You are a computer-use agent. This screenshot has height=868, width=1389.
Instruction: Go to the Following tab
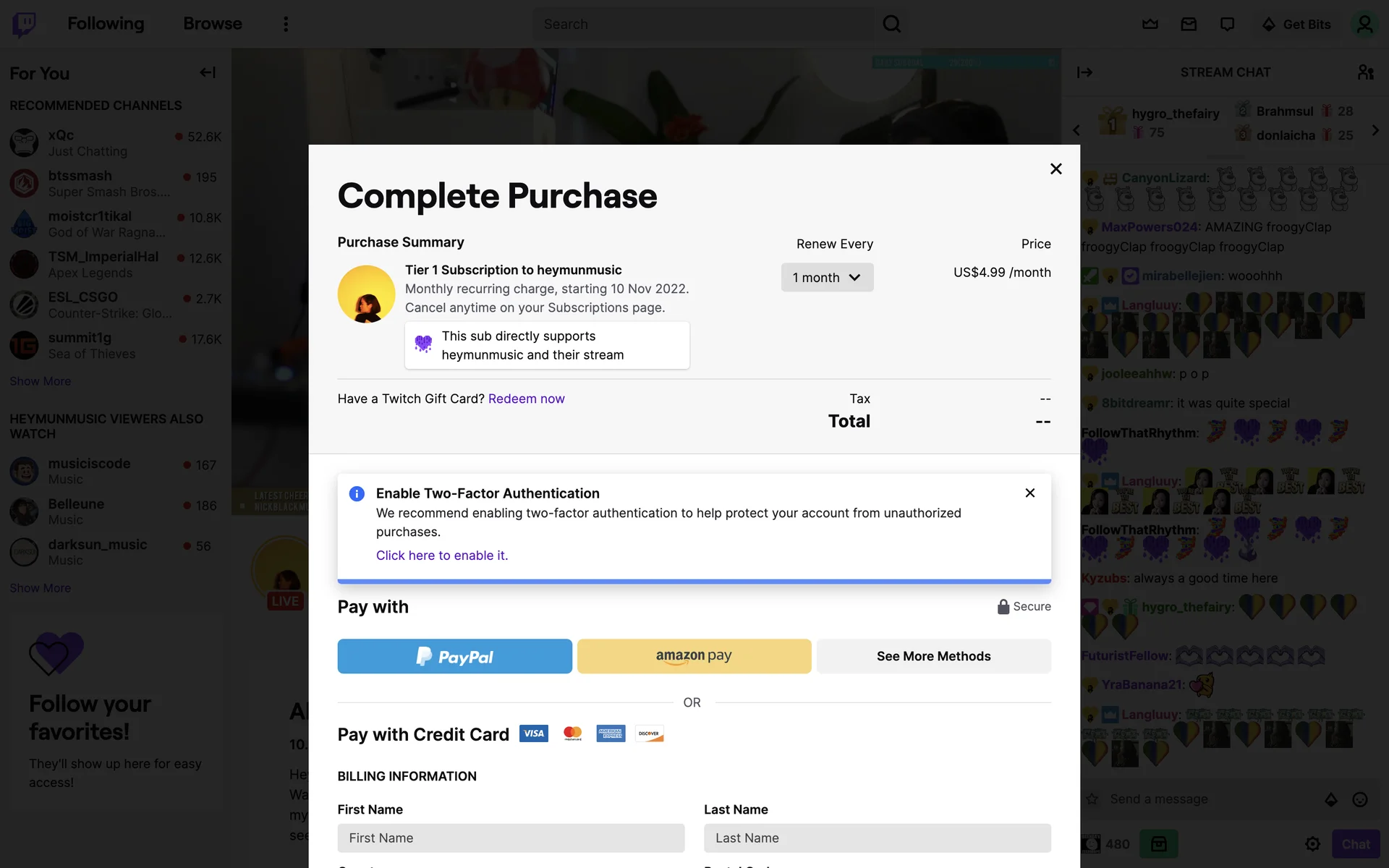click(x=106, y=24)
